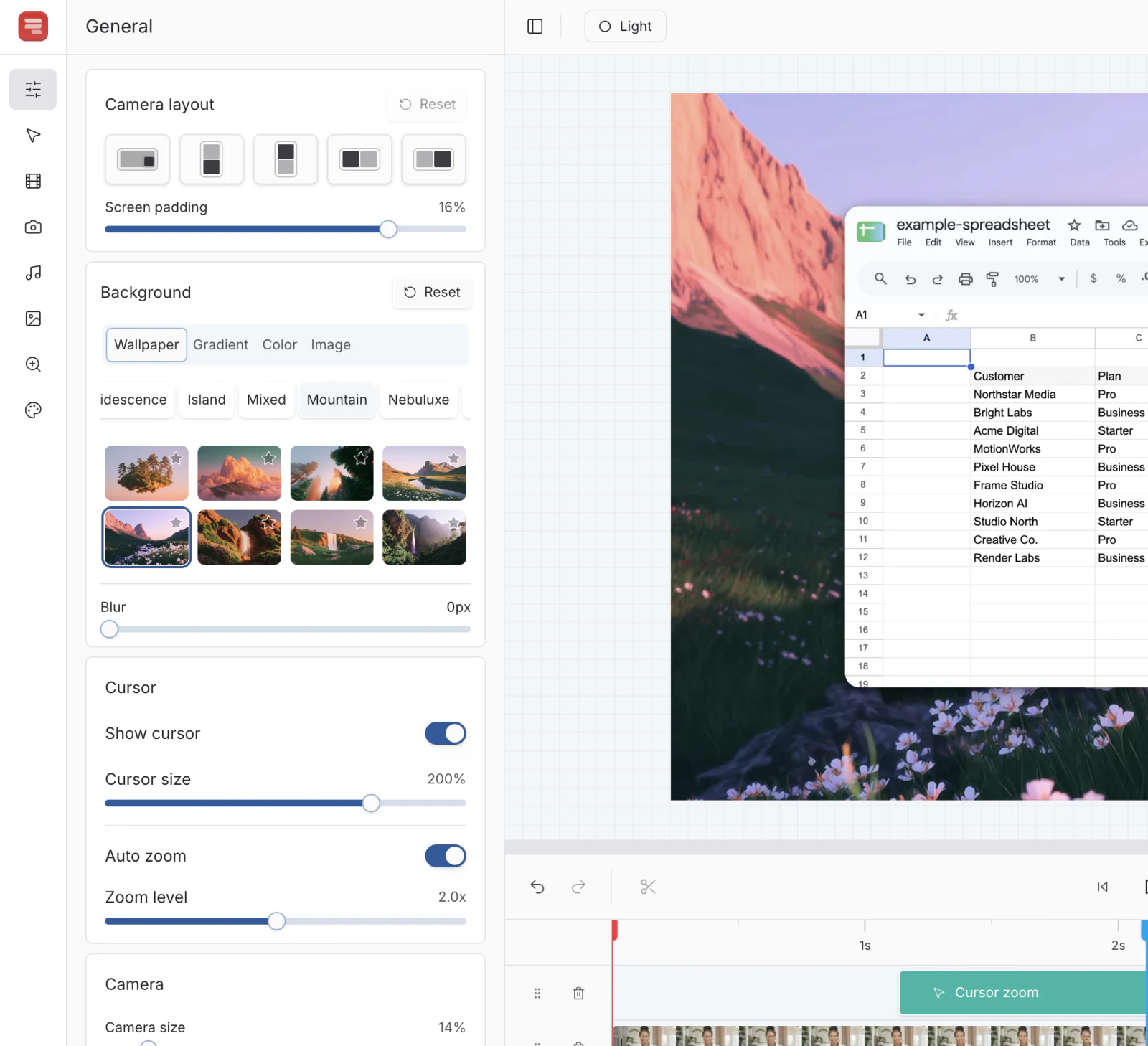This screenshot has height=1046, width=1148.
Task: Click the red app logo icon
Action: (x=33, y=27)
